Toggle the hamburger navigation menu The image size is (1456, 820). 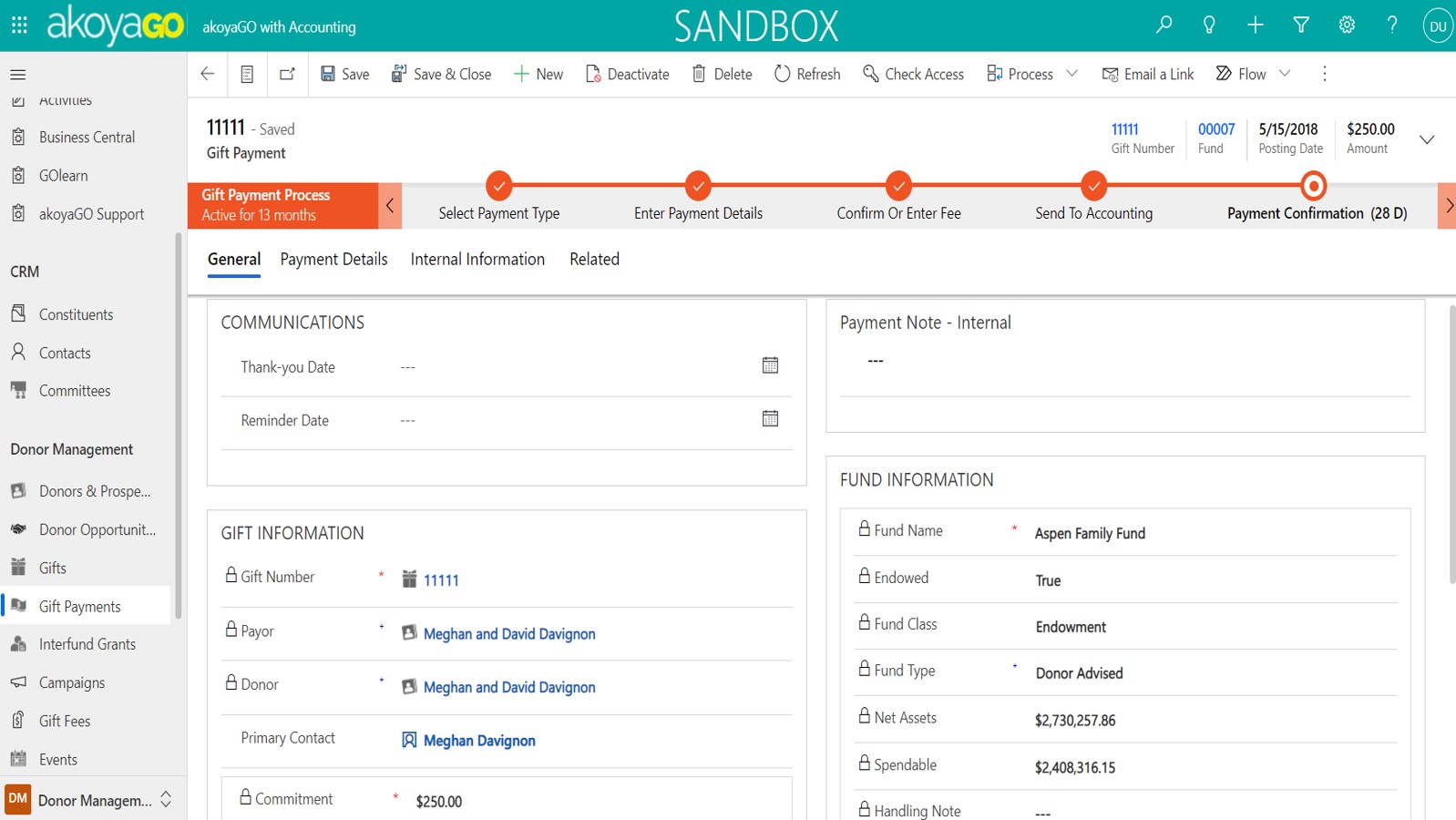(18, 75)
